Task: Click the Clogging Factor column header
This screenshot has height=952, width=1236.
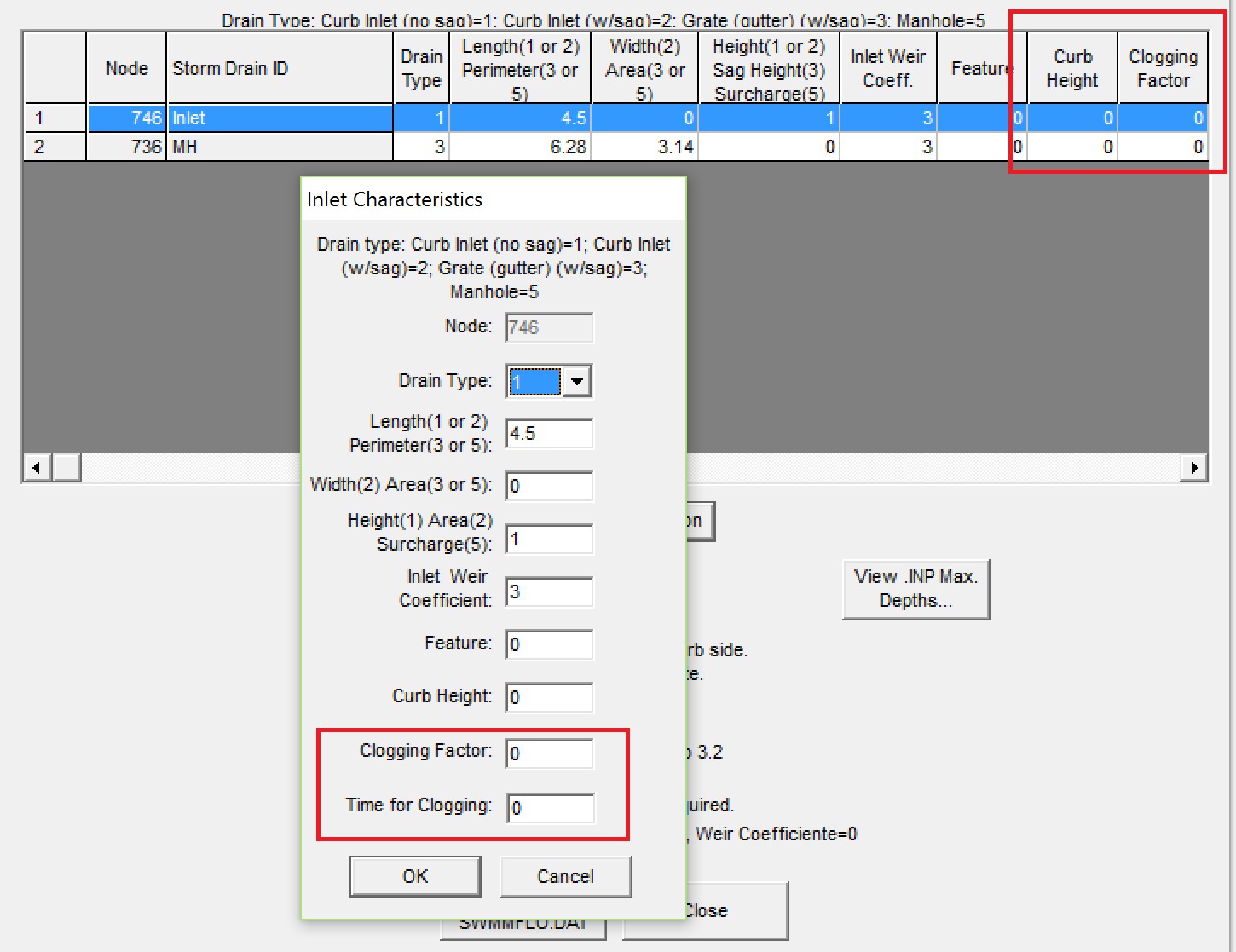Action: click(x=1163, y=68)
